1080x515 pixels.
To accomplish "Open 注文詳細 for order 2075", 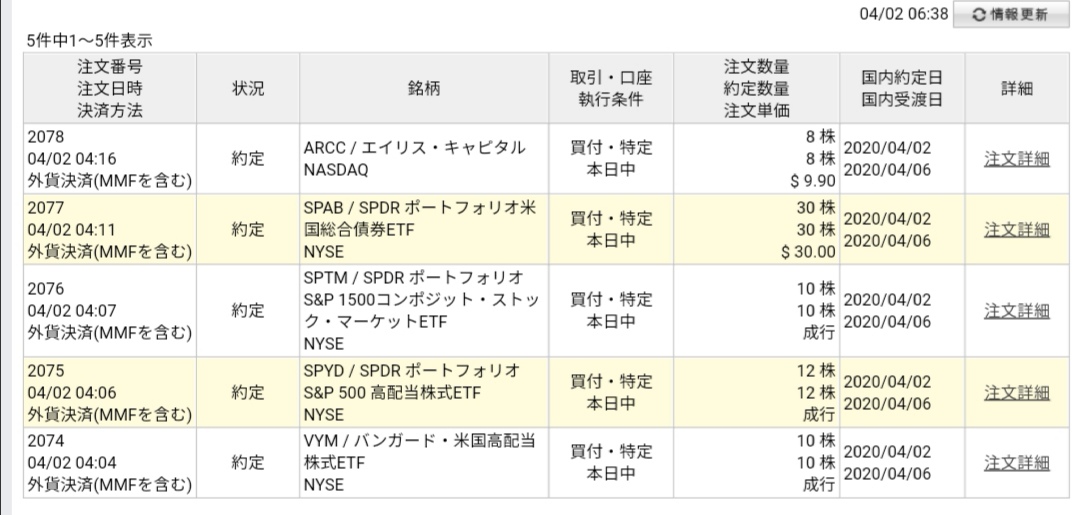I will pos(1017,392).
